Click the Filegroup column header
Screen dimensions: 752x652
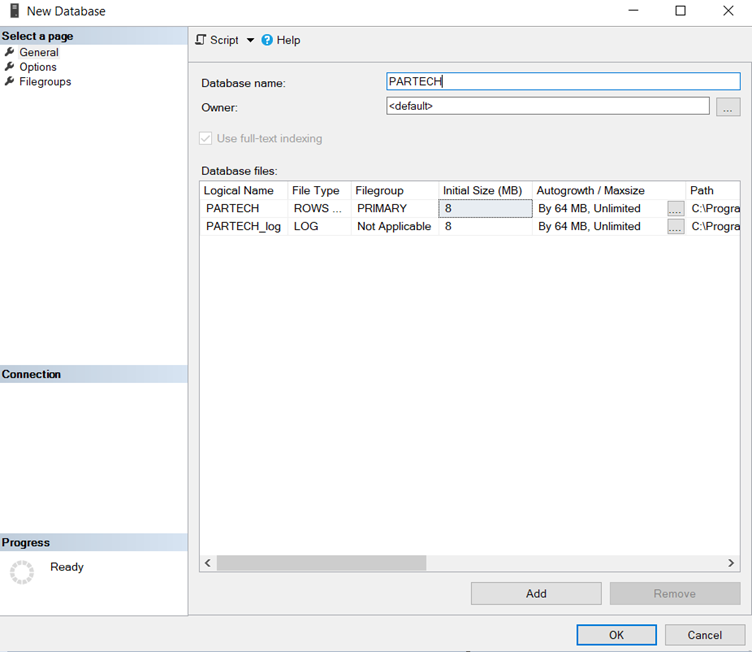[395, 190]
